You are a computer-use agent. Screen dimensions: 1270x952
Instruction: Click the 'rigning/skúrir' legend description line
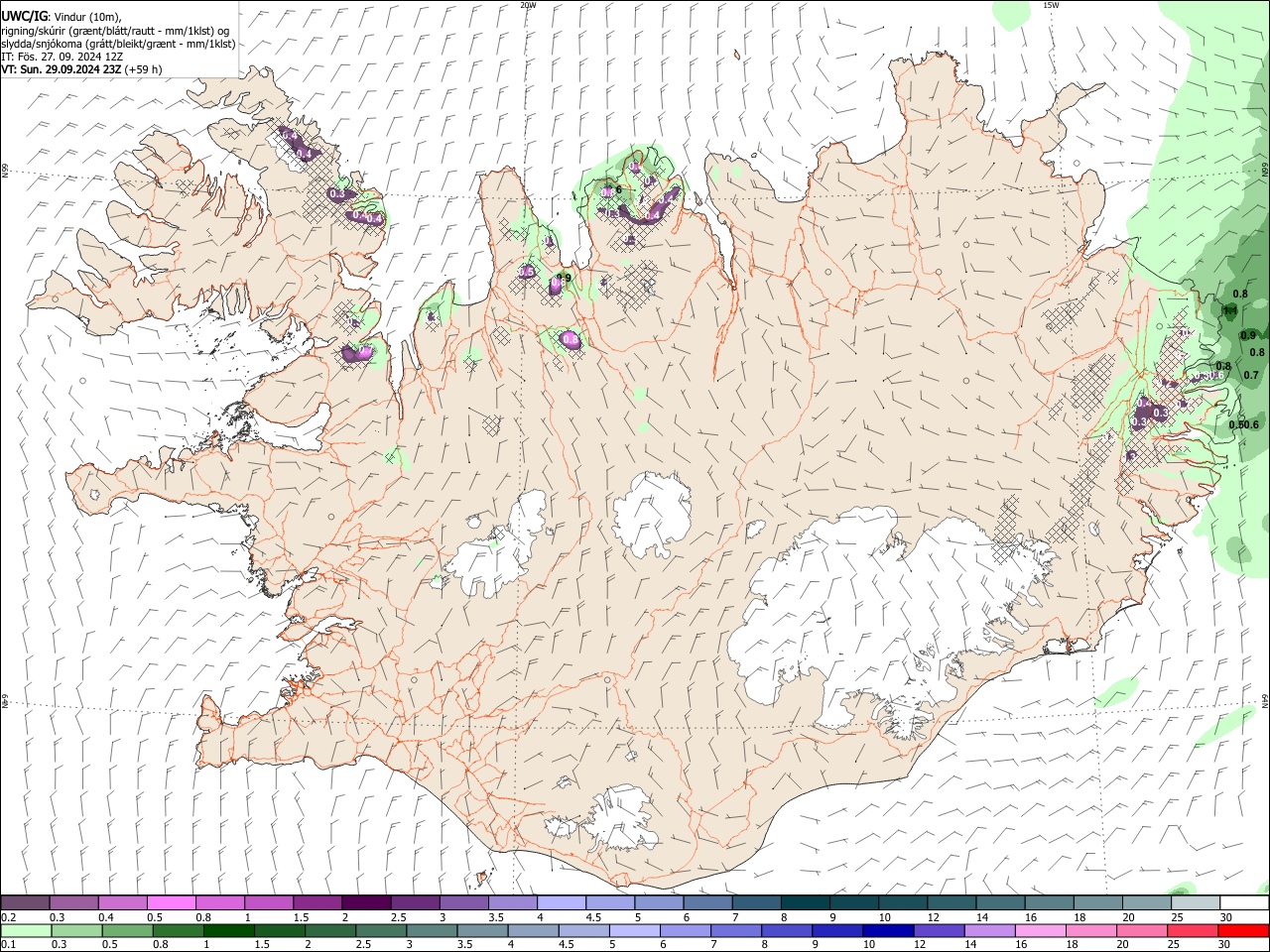114,30
